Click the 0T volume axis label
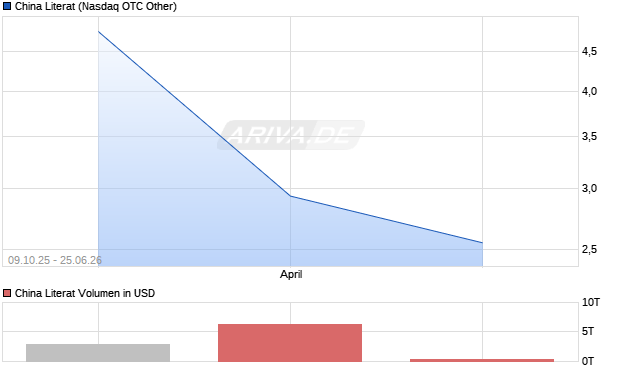Viewport: 620px width, 371px height. (x=588, y=361)
